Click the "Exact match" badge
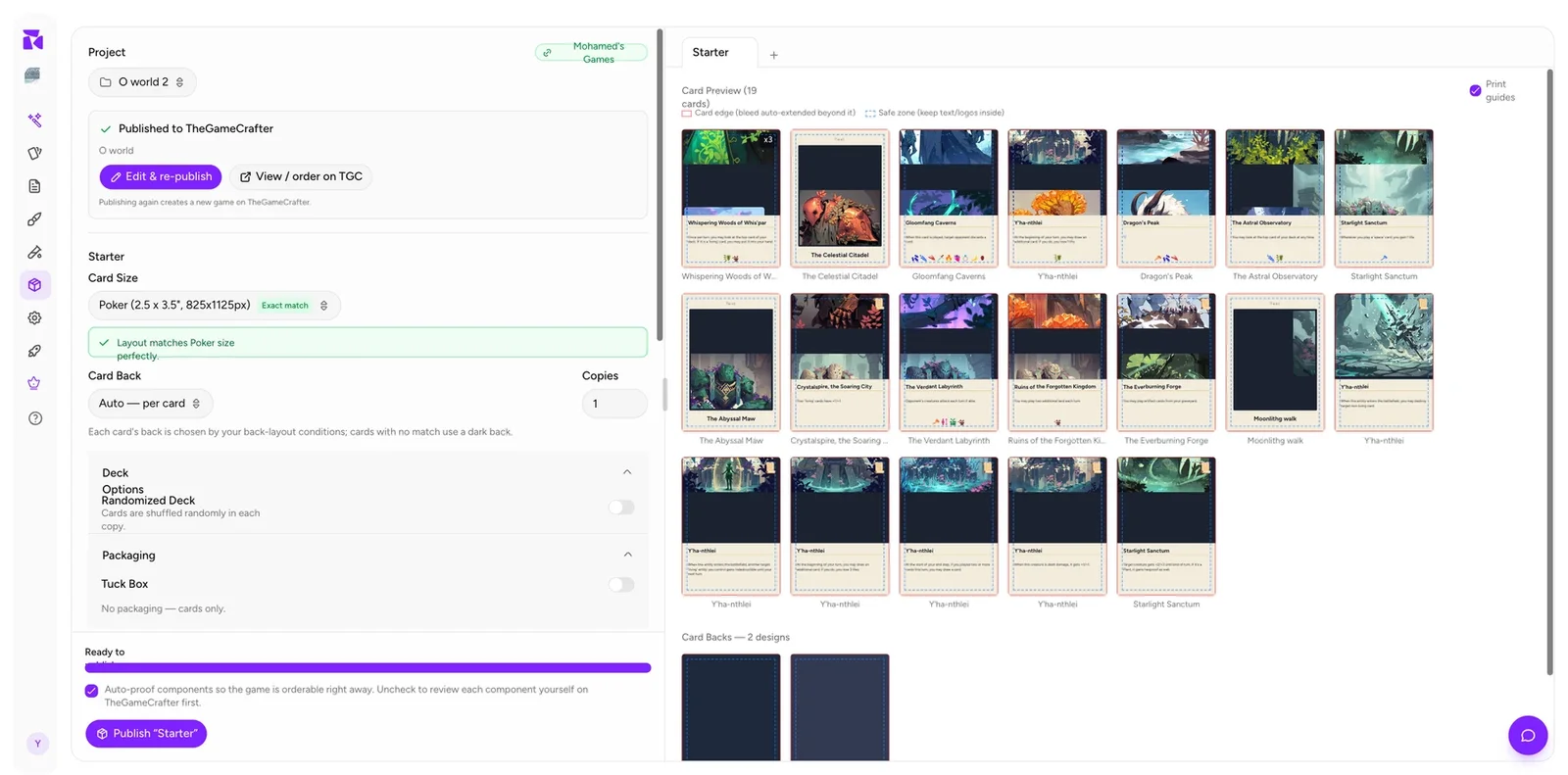 285,306
